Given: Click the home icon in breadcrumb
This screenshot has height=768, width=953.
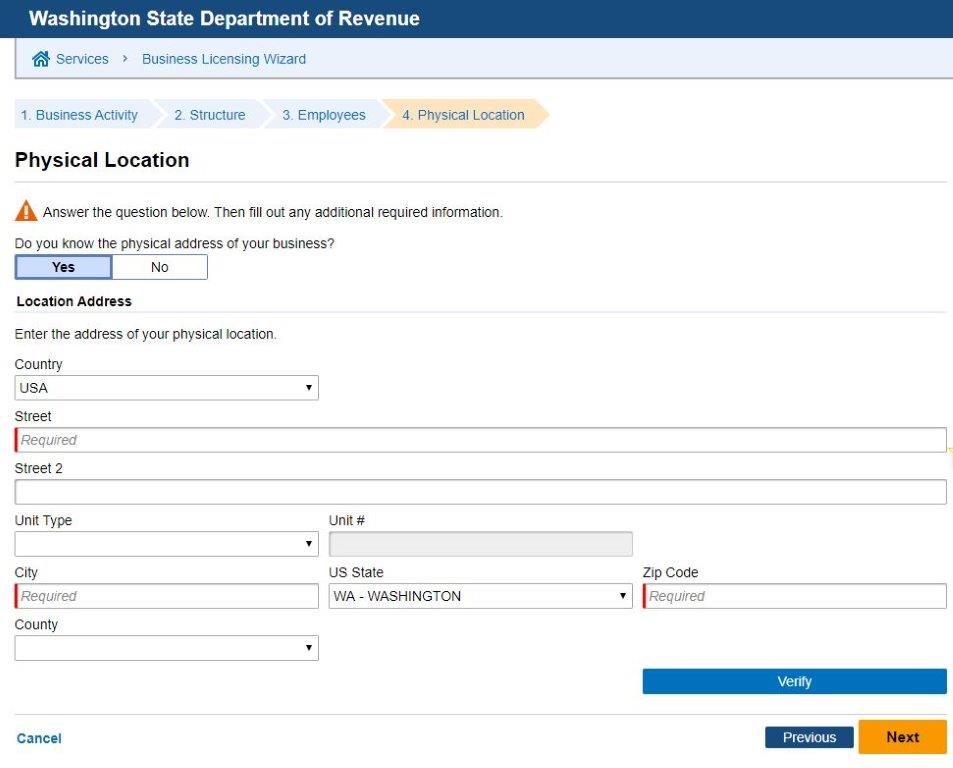Looking at the screenshot, I should point(41,59).
